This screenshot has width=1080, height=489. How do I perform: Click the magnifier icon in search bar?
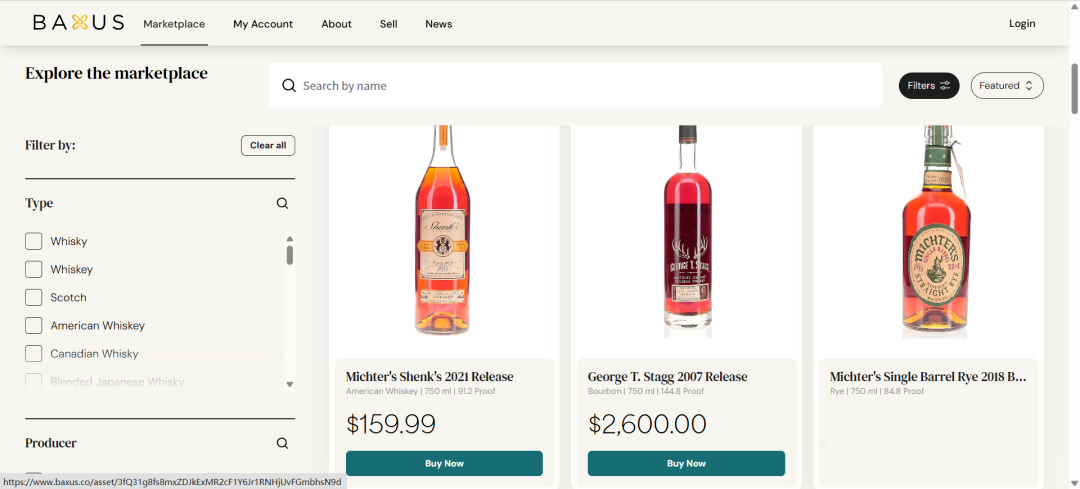tap(289, 86)
